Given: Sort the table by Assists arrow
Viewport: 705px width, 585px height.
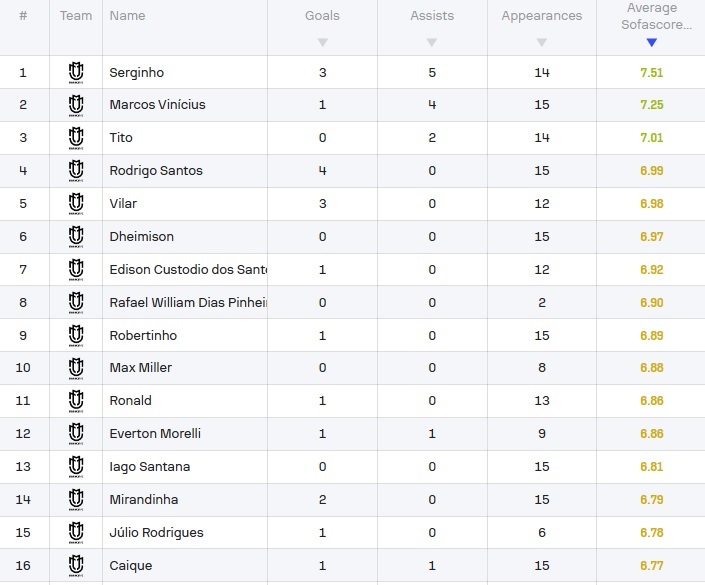Looking at the screenshot, I should (432, 43).
